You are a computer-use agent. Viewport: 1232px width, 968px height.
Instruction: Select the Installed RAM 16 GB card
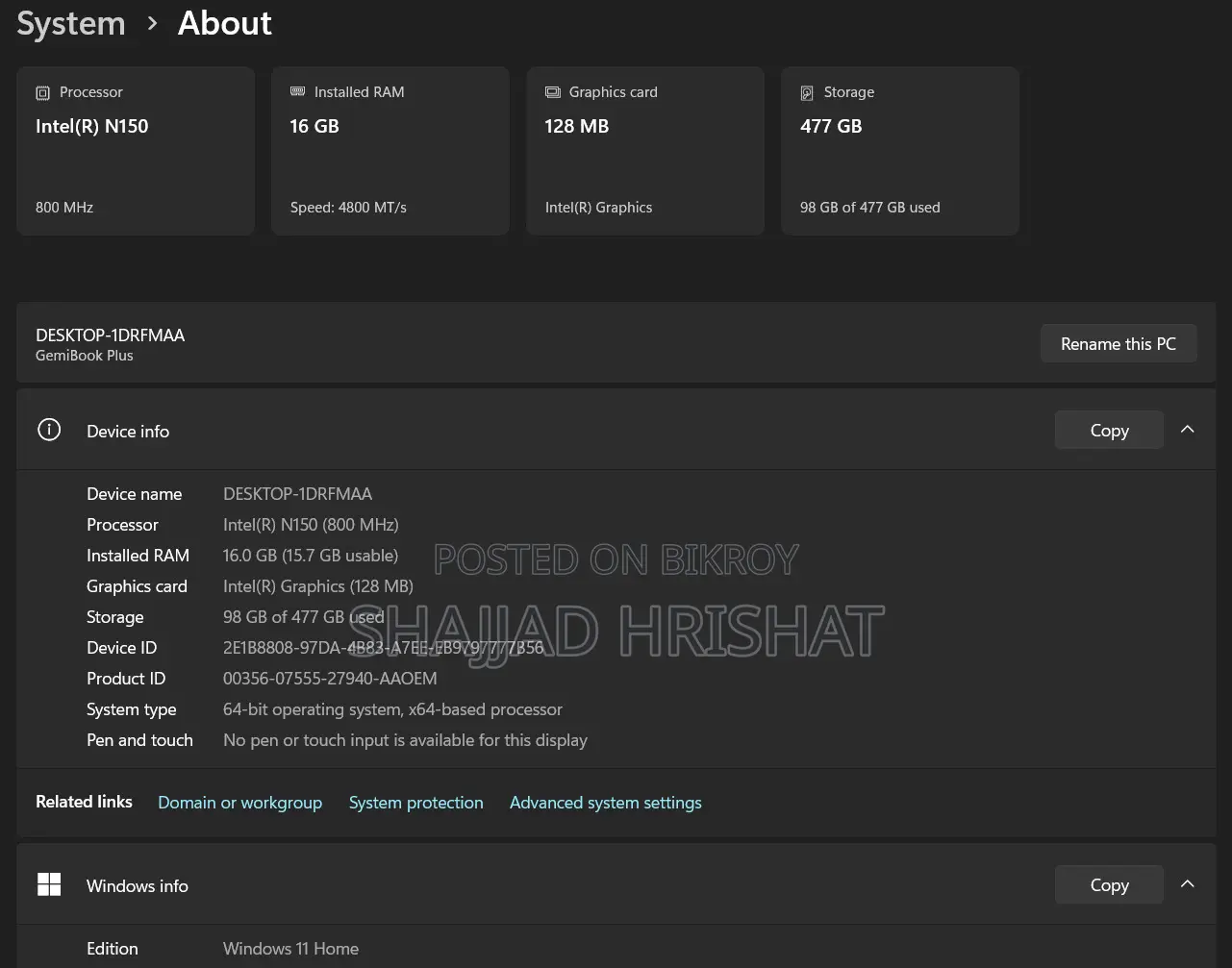(x=390, y=151)
